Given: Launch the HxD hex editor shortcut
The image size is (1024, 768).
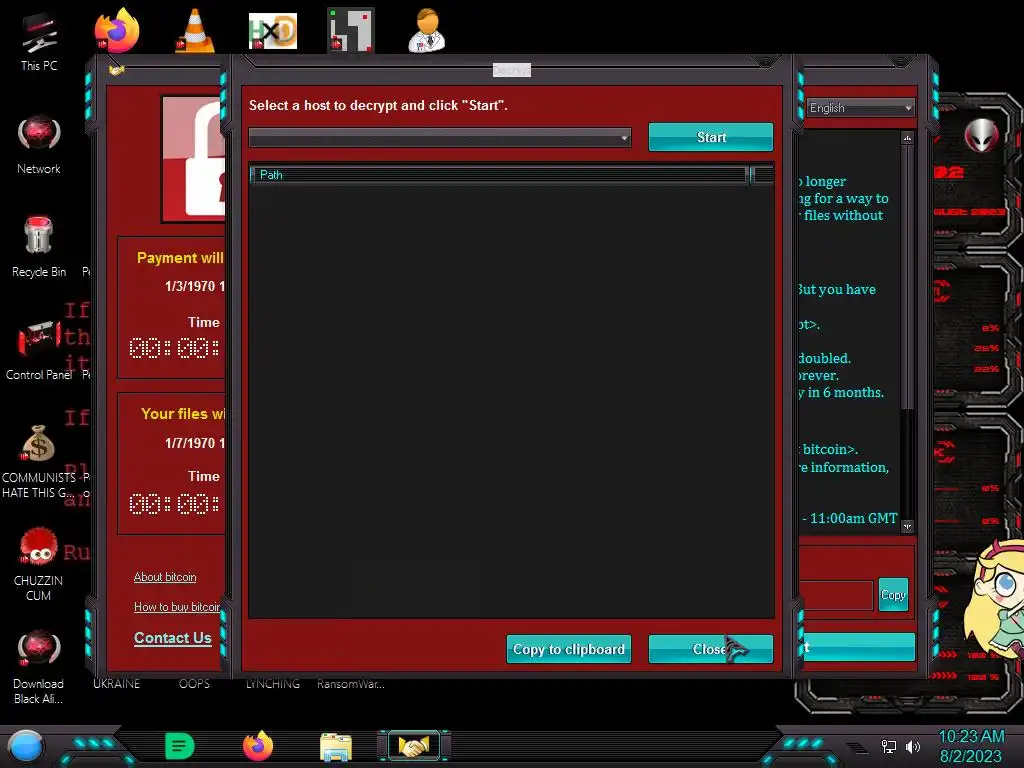Looking at the screenshot, I should pyautogui.click(x=273, y=31).
